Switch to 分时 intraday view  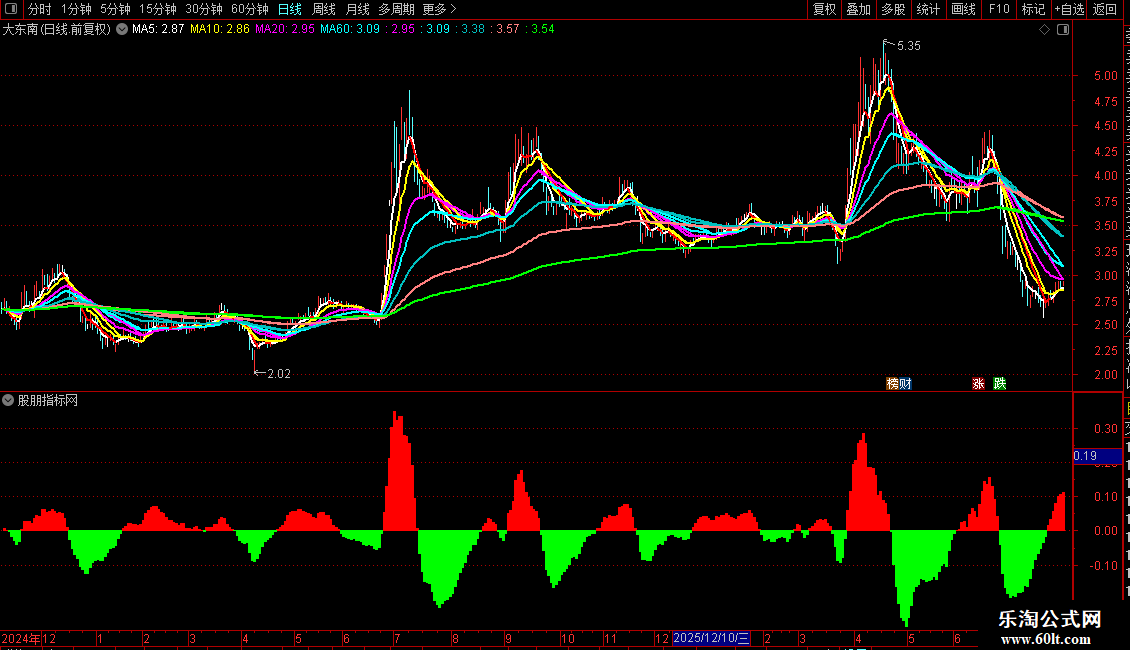(x=40, y=9)
